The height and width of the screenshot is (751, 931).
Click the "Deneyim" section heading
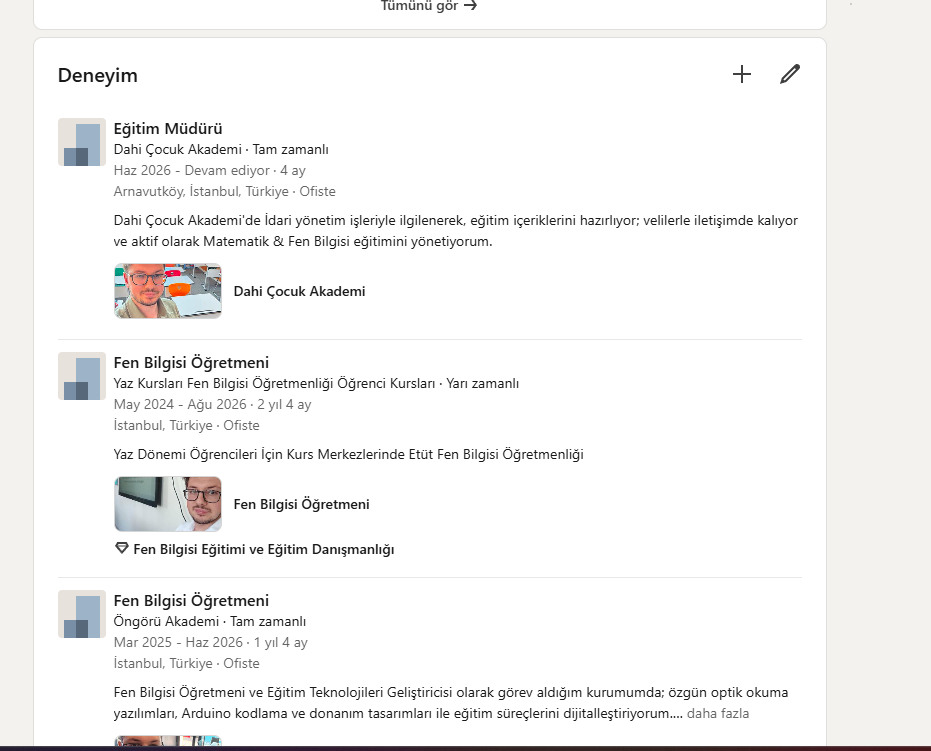click(98, 75)
